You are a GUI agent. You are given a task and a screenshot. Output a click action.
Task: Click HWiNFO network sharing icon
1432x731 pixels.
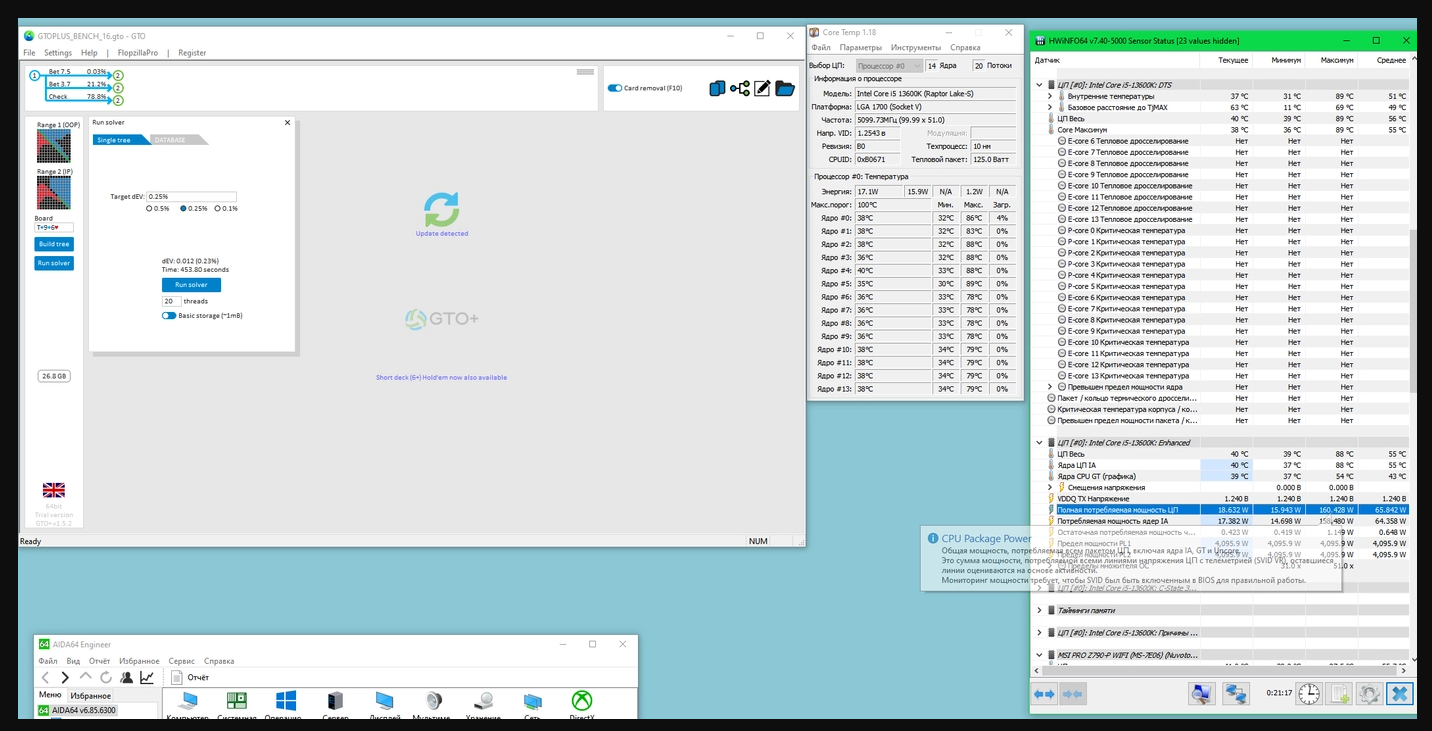pyautogui.click(x=1236, y=694)
